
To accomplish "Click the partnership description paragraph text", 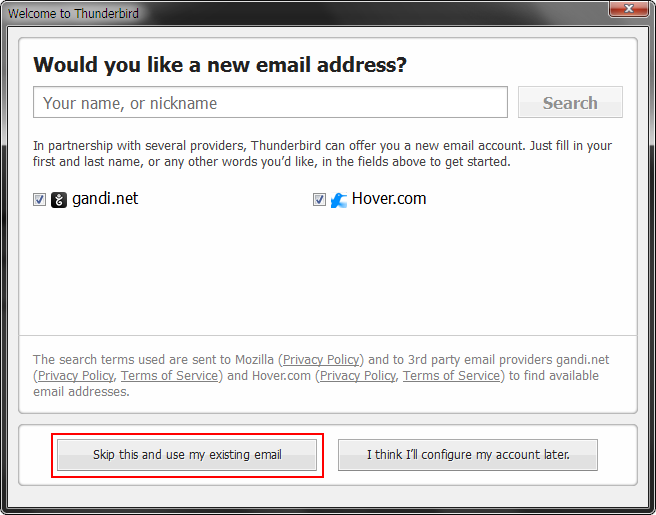I will click(x=322, y=154).
